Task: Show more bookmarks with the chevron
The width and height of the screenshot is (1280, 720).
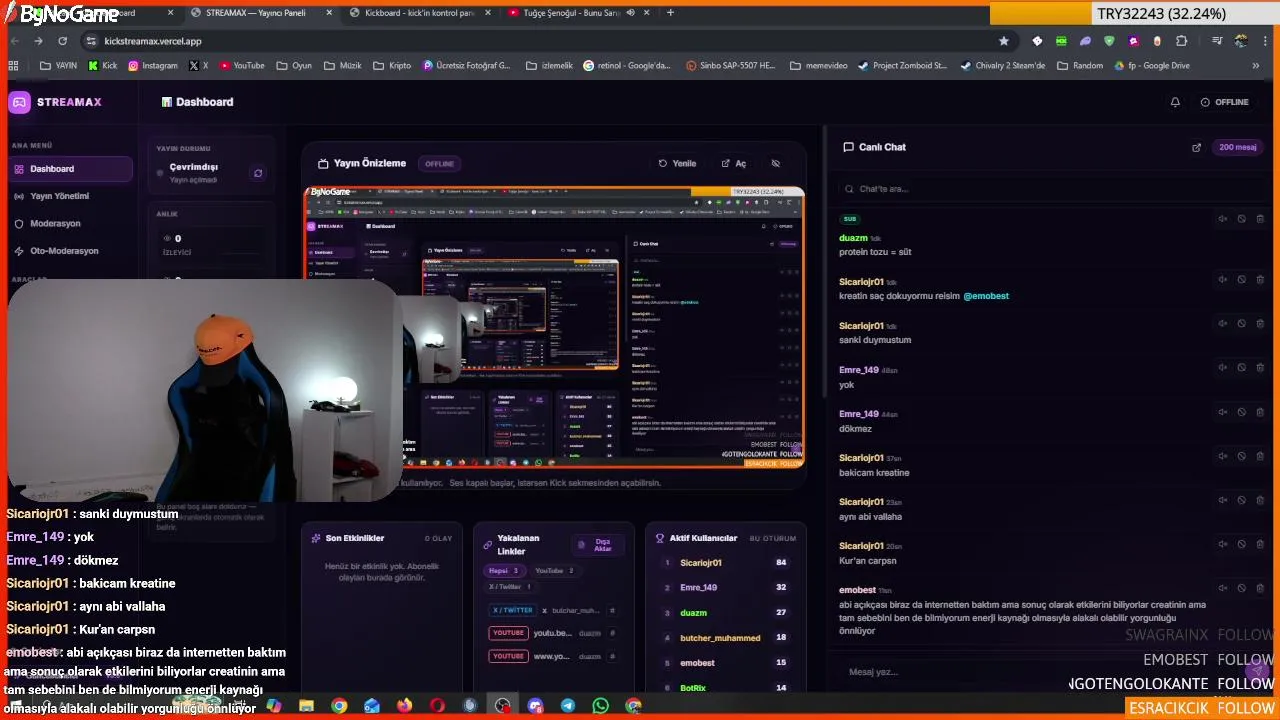Action: click(x=1256, y=66)
